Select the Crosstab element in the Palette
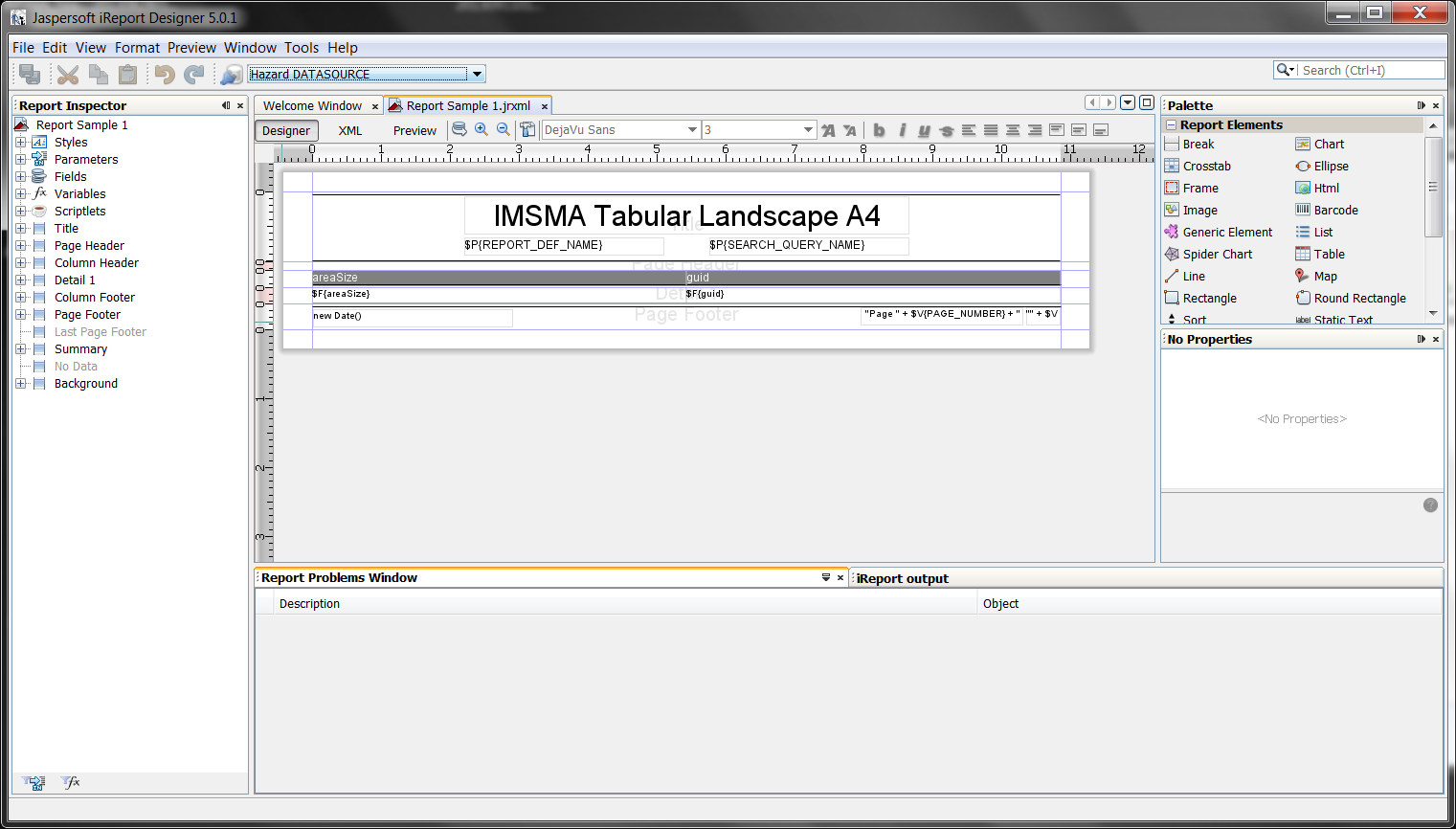Viewport: 1456px width, 829px height. tap(1206, 167)
